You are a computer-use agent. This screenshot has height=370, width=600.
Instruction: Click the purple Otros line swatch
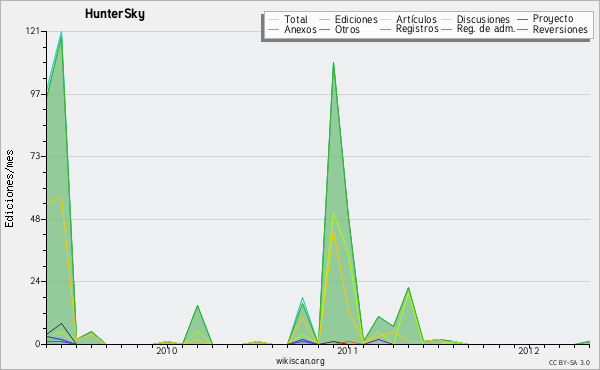(x=324, y=29)
